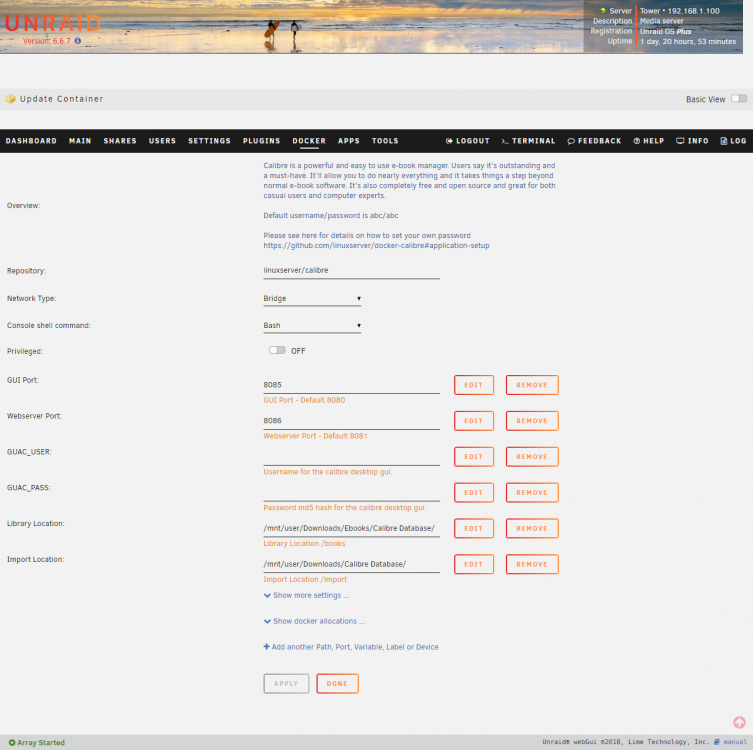
Task: Click the green server status icon
Action: point(603,11)
